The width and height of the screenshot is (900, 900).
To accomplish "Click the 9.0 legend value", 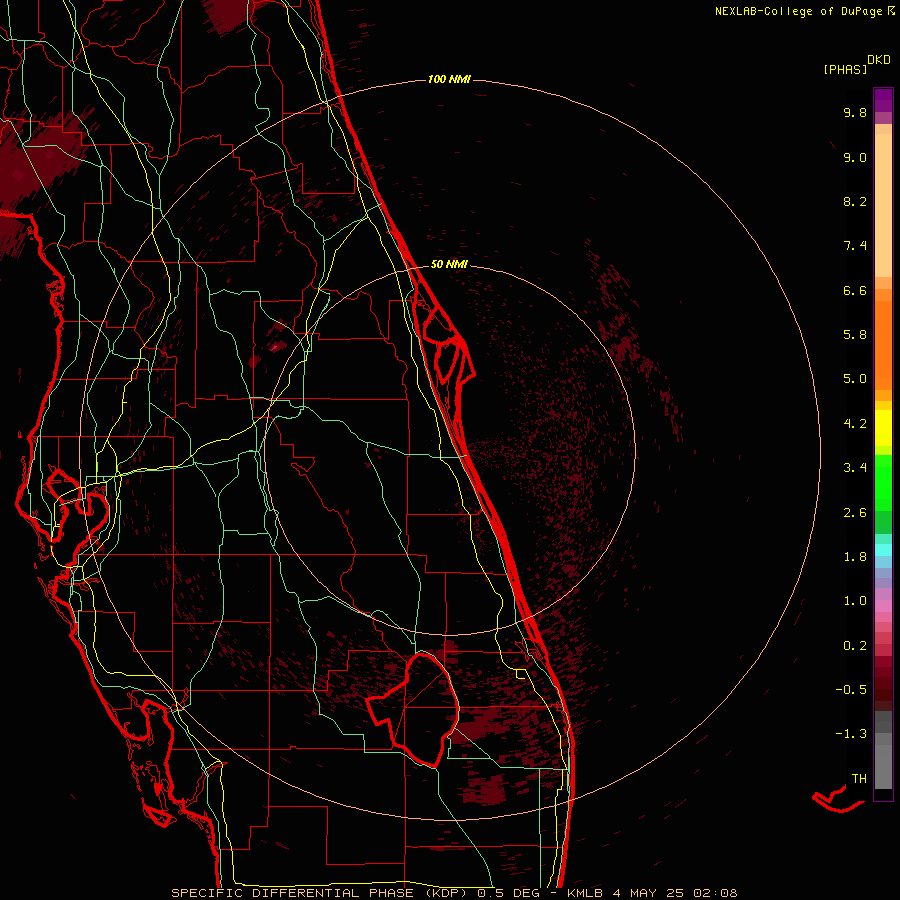I will pos(855,157).
